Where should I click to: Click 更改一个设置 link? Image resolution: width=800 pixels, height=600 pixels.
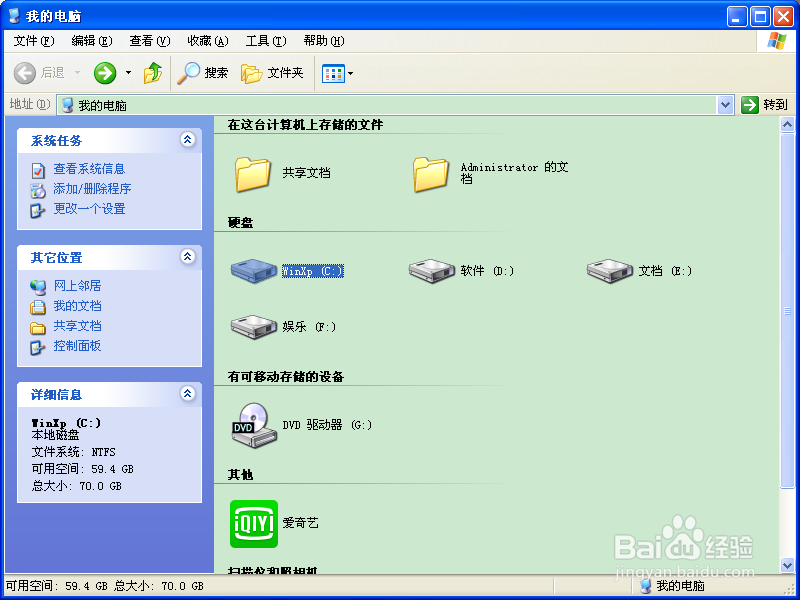(x=89, y=209)
